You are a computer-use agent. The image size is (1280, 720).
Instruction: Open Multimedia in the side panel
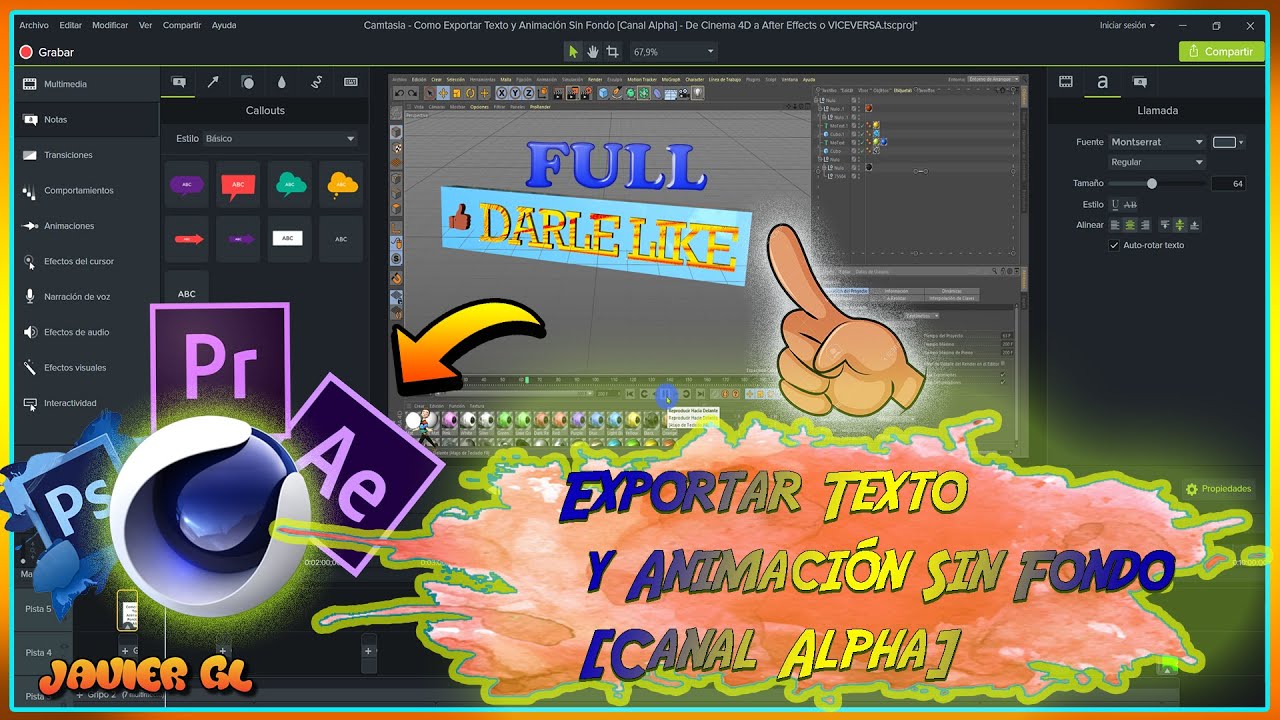click(x=86, y=84)
